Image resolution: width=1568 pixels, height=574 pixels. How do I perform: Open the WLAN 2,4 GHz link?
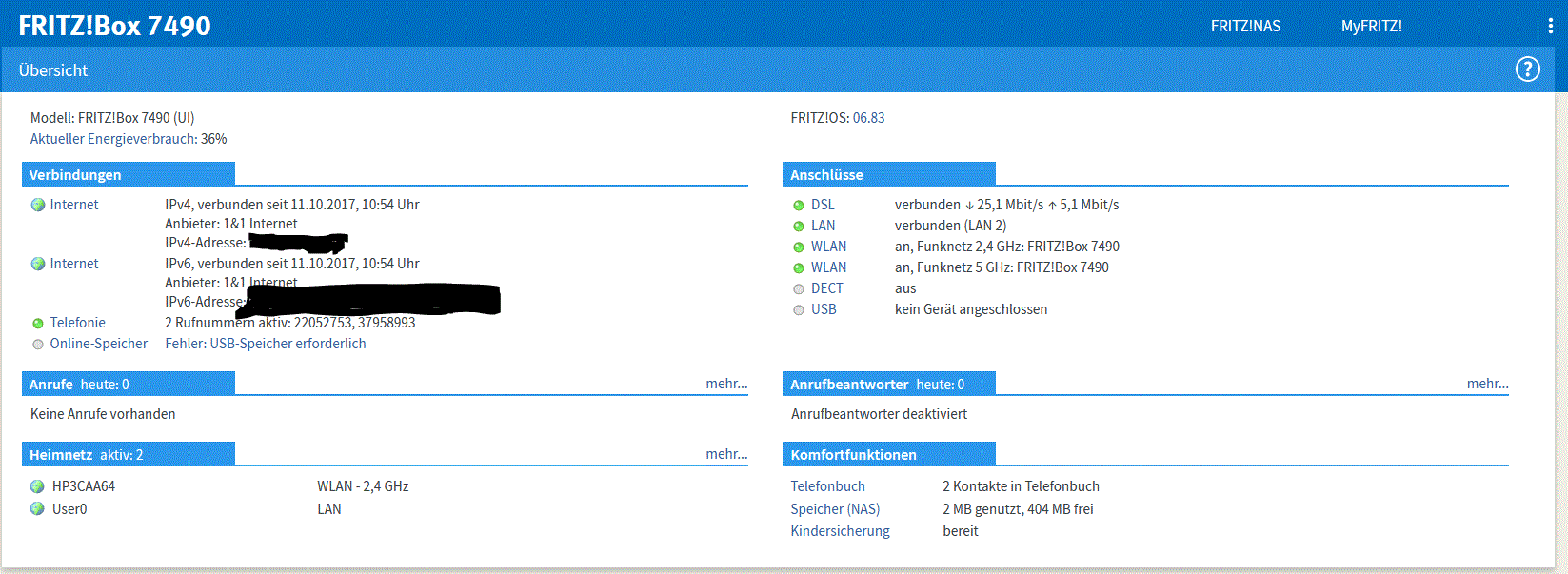tap(828, 247)
